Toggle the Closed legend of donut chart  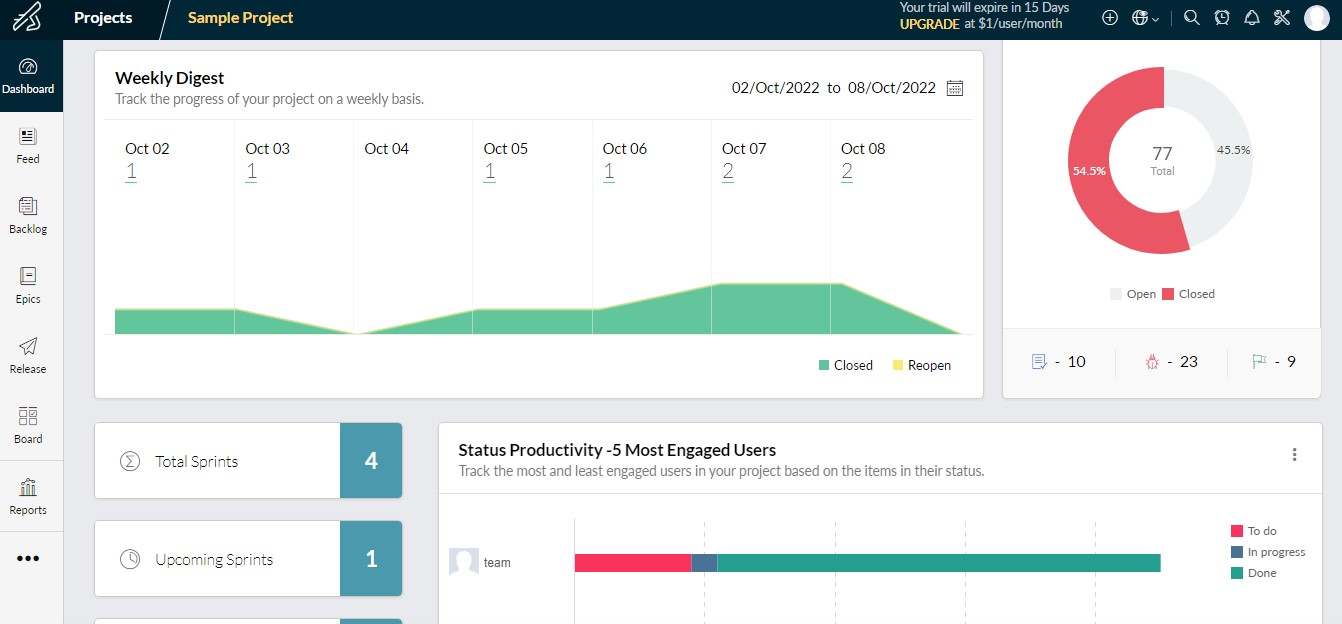click(1188, 294)
